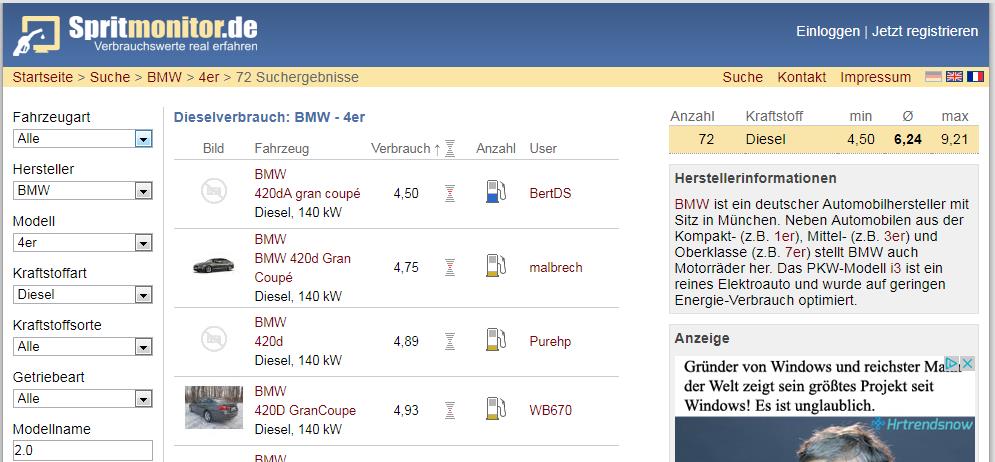This screenshot has width=995, height=462.
Task: Open fuel pump icon for BertDS
Action: click(x=495, y=192)
